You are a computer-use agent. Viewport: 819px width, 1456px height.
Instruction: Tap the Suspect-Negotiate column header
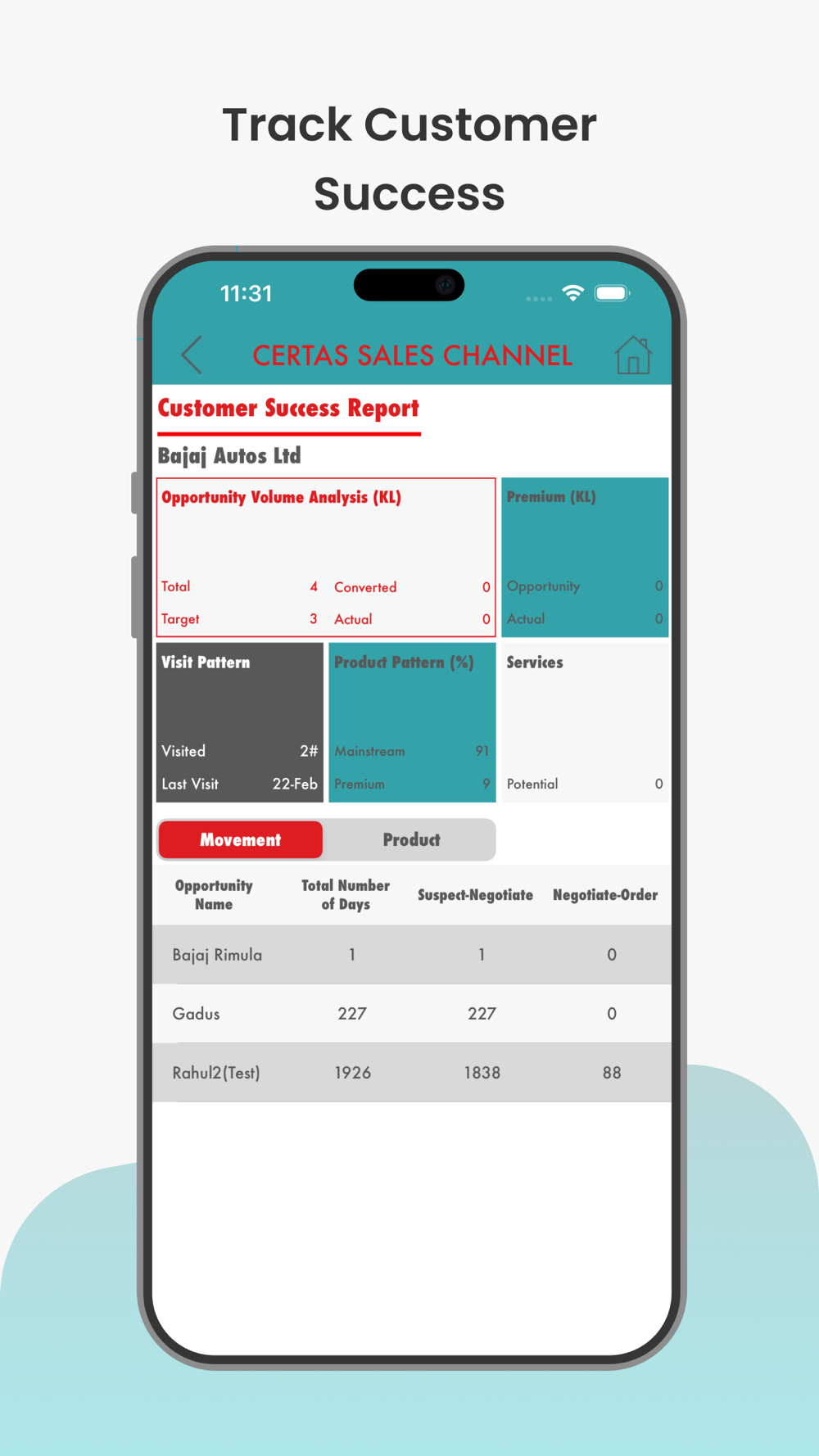(x=475, y=895)
